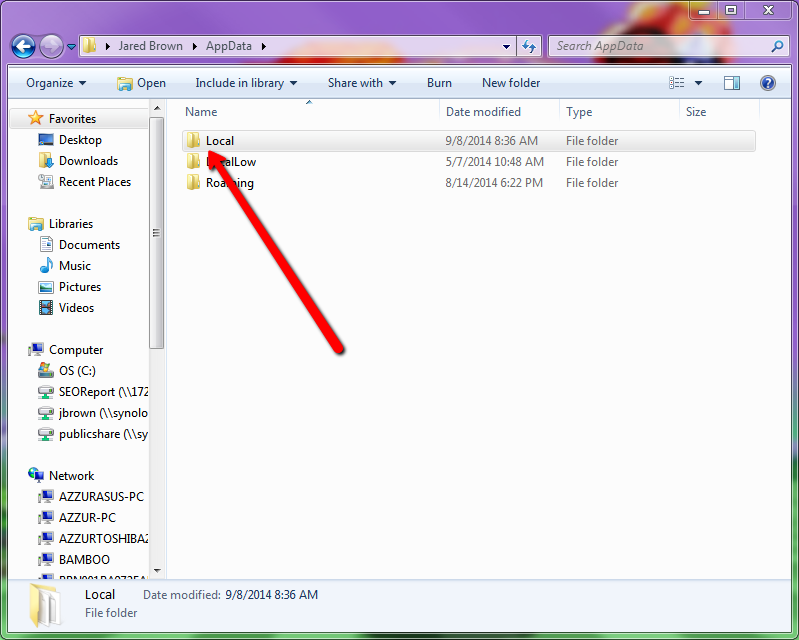Click the sidebar scroll down arrow
This screenshot has height=640, width=799.
click(x=157, y=571)
